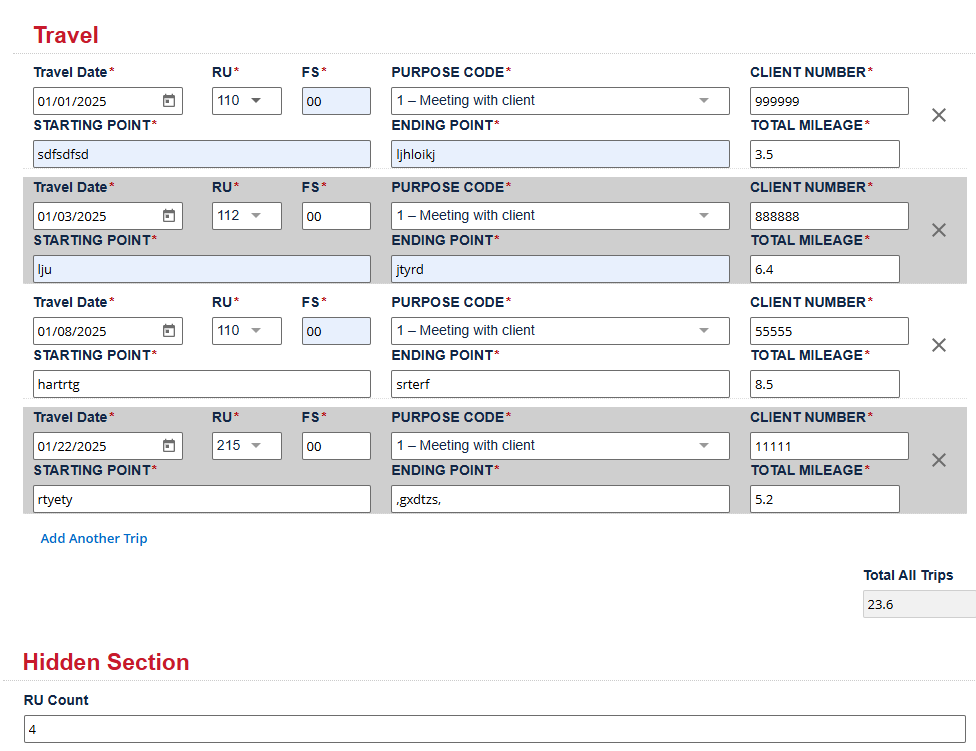Open calendar picker for 01/03/2025 travel date
Viewport: 976px width, 751px height.
(x=169, y=216)
